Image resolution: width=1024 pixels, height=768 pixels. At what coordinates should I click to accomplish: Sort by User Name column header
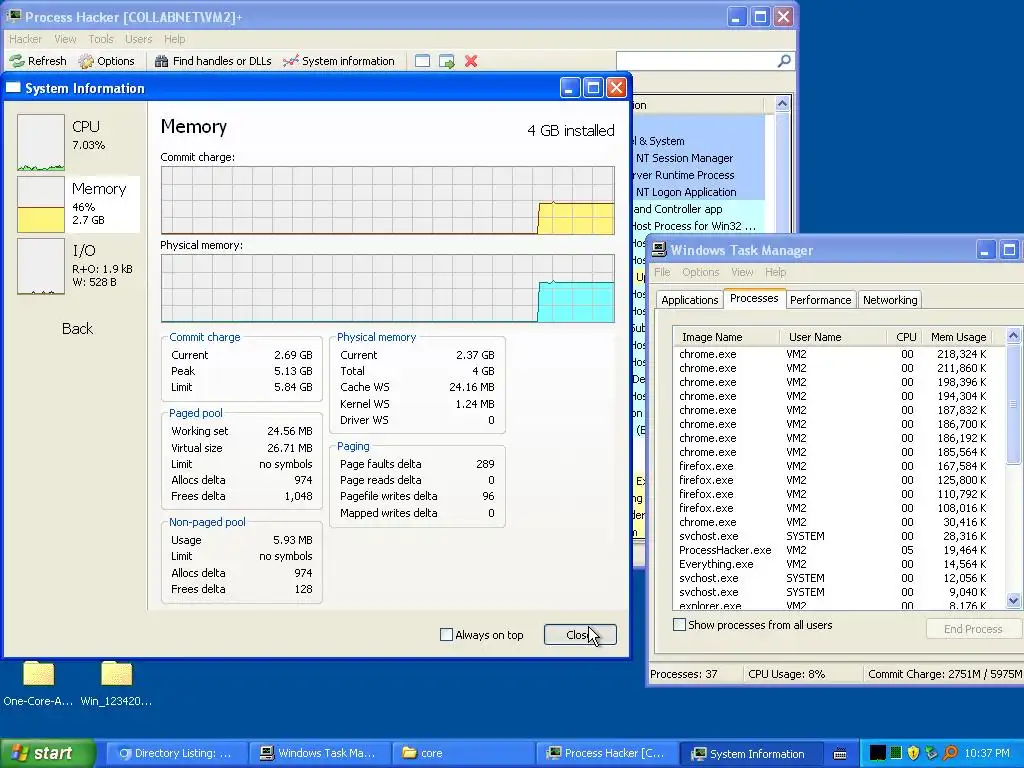pyautogui.click(x=833, y=337)
